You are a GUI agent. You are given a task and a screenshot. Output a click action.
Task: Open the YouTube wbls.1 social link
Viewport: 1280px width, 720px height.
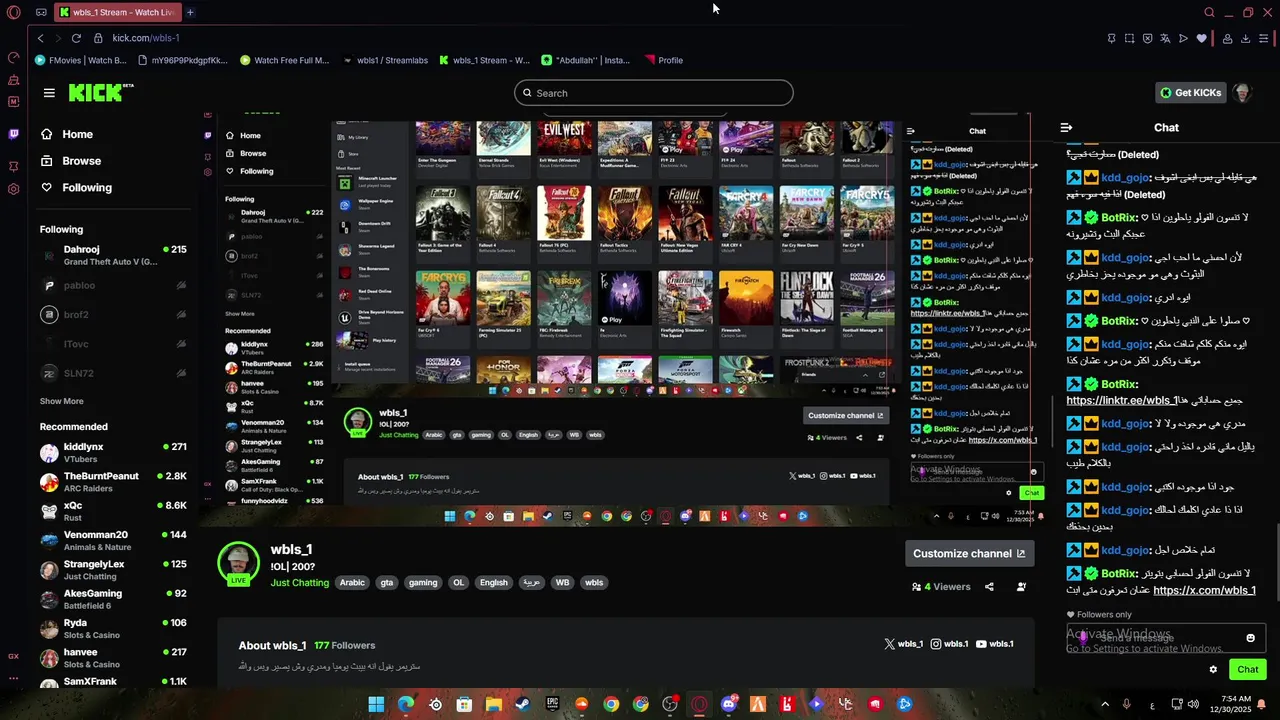pos(994,644)
